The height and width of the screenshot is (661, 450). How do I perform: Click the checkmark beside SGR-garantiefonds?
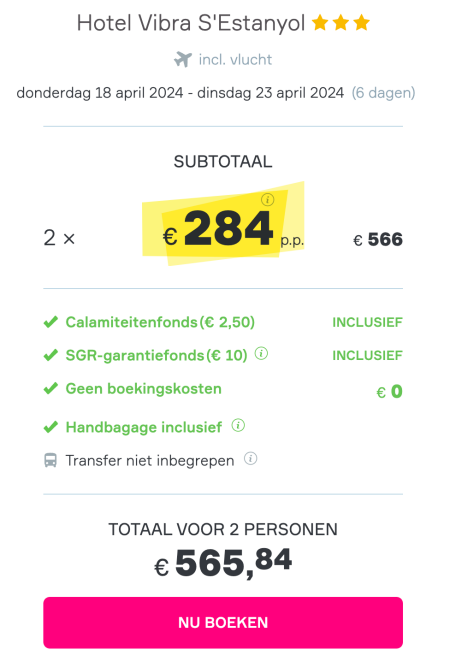click(51, 355)
